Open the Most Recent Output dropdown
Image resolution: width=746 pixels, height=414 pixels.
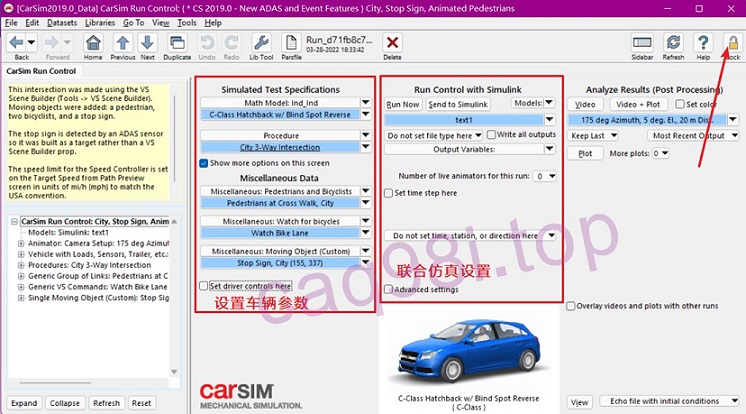click(693, 136)
